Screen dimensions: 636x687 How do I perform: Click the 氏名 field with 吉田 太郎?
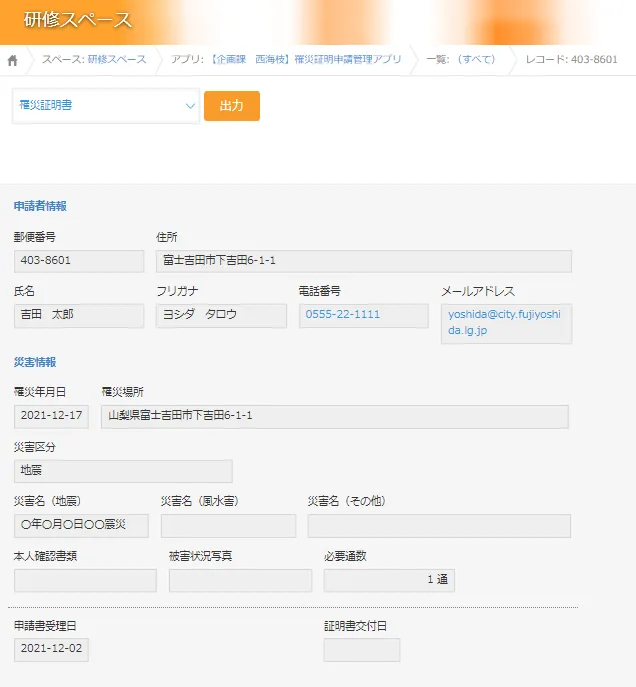point(79,315)
